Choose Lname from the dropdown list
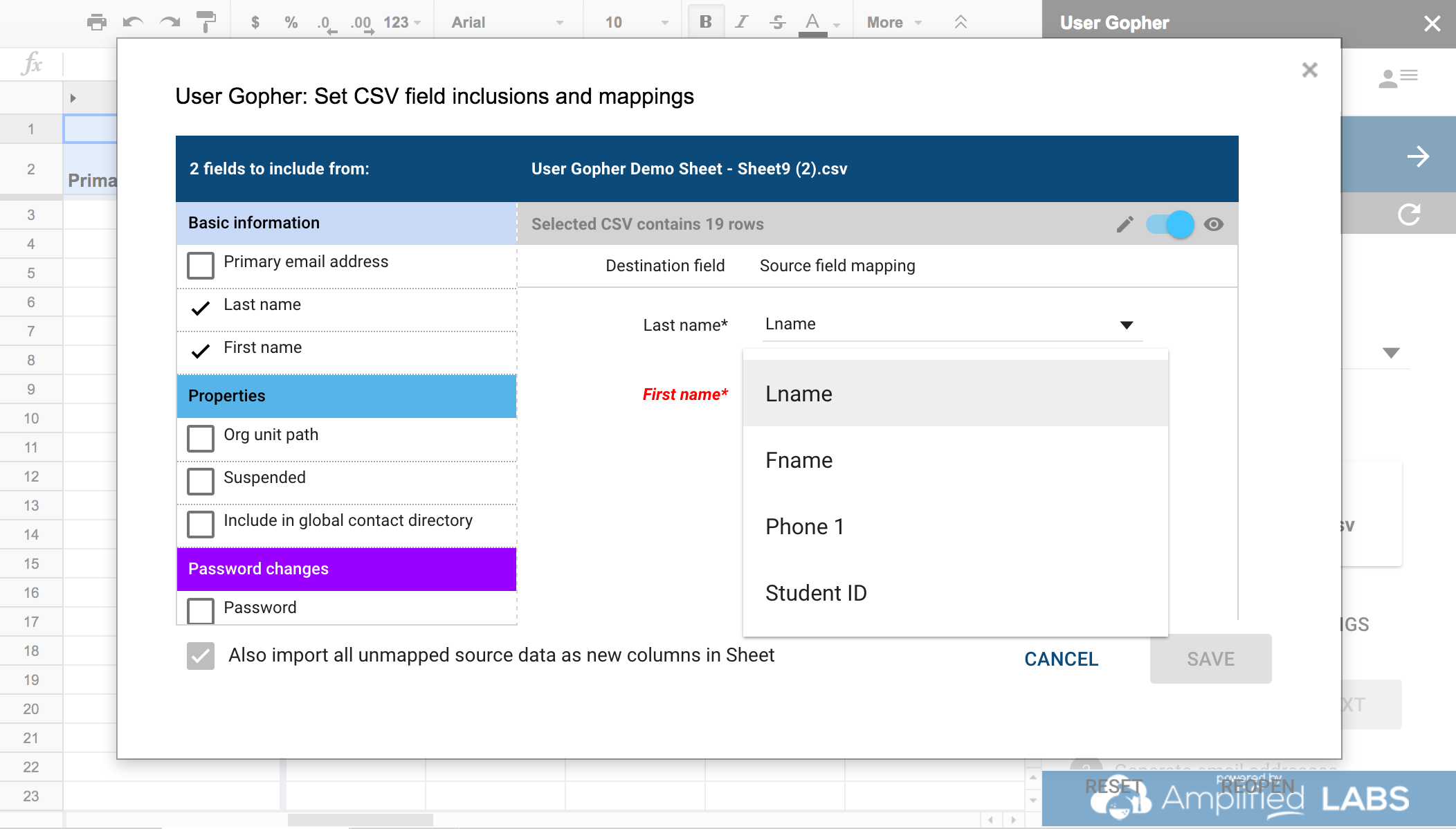This screenshot has width=1456, height=829. pyautogui.click(x=955, y=393)
